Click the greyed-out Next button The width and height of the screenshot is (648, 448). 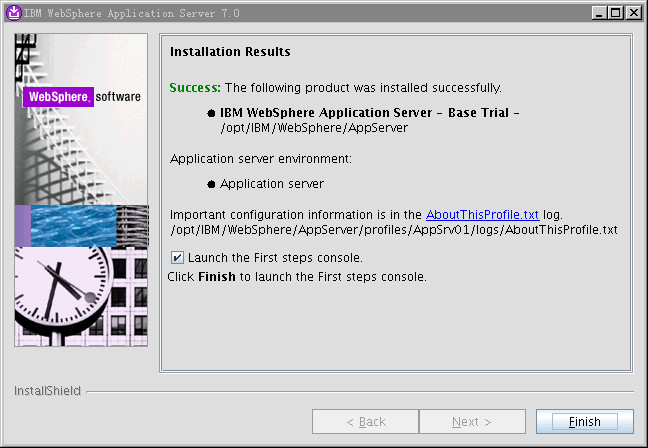click(471, 422)
